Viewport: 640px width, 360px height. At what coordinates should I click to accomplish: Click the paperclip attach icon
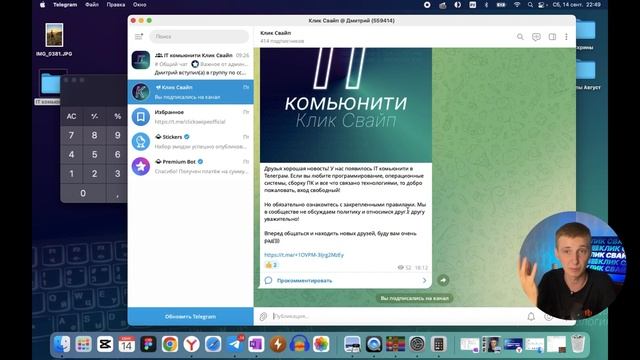coord(263,316)
